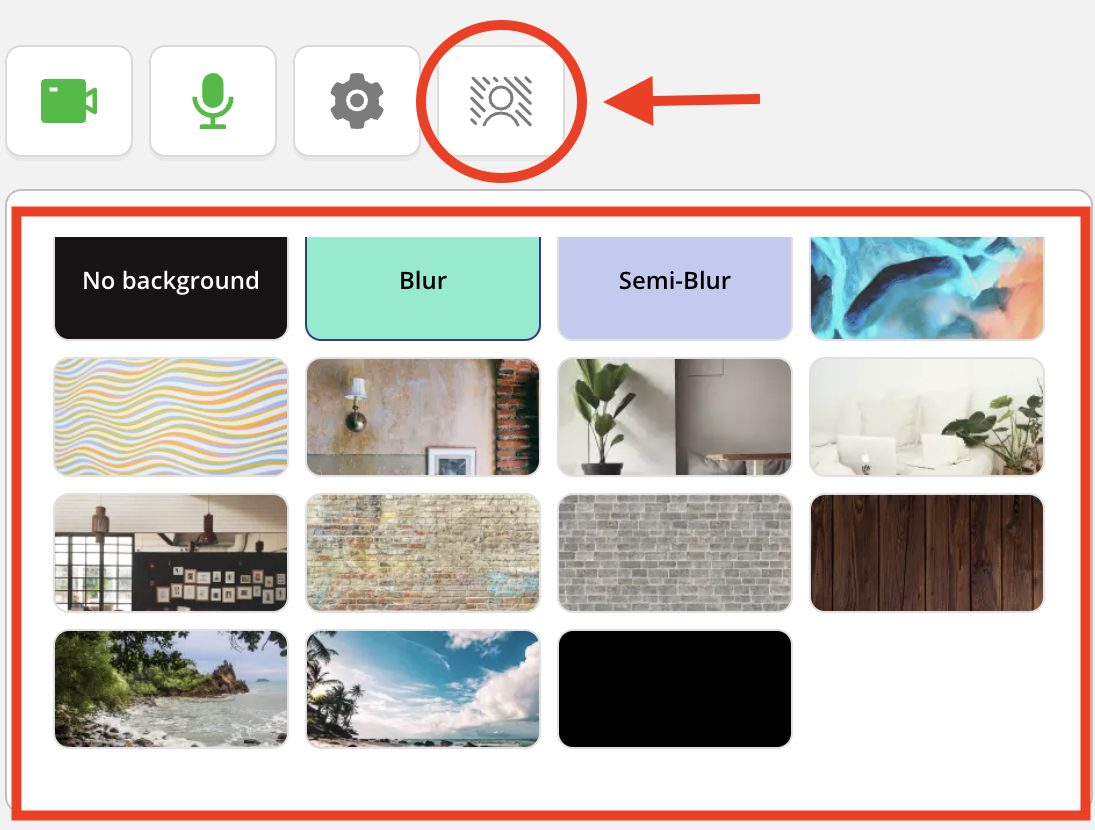Screen dimensions: 1095x830
Task: Click the virtual background person icon
Action: pyautogui.click(x=501, y=101)
